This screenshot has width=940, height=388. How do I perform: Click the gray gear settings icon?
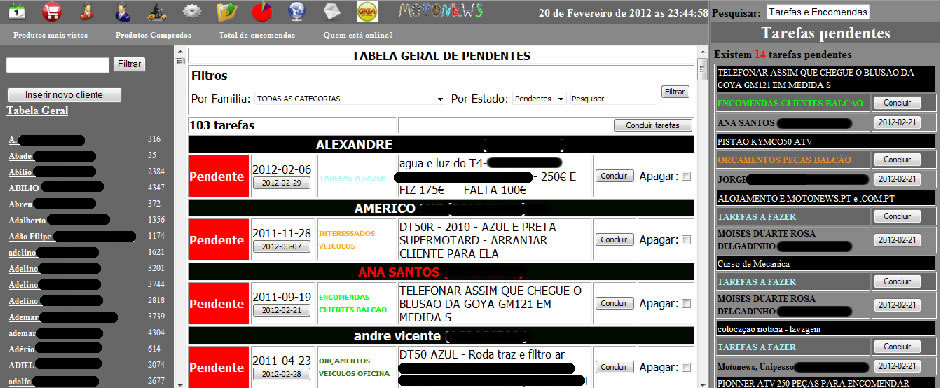coord(192,11)
